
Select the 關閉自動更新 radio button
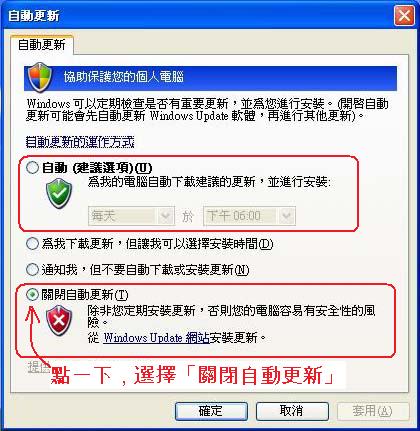pyautogui.click(x=32, y=295)
